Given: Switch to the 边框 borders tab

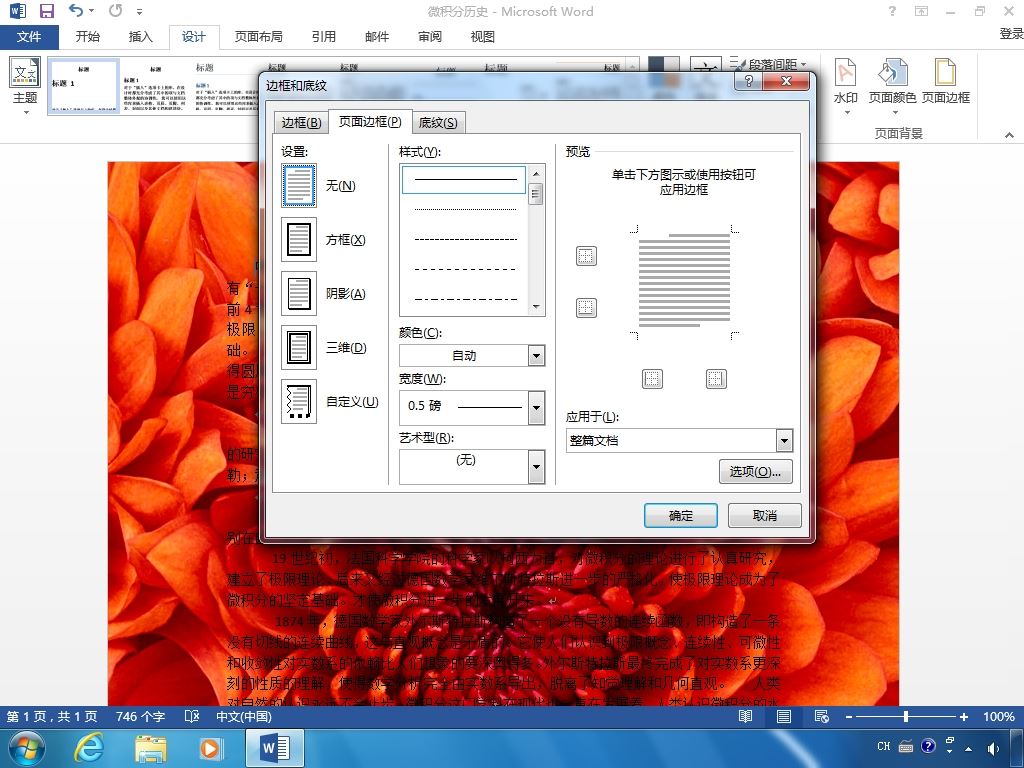Looking at the screenshot, I should point(301,123).
